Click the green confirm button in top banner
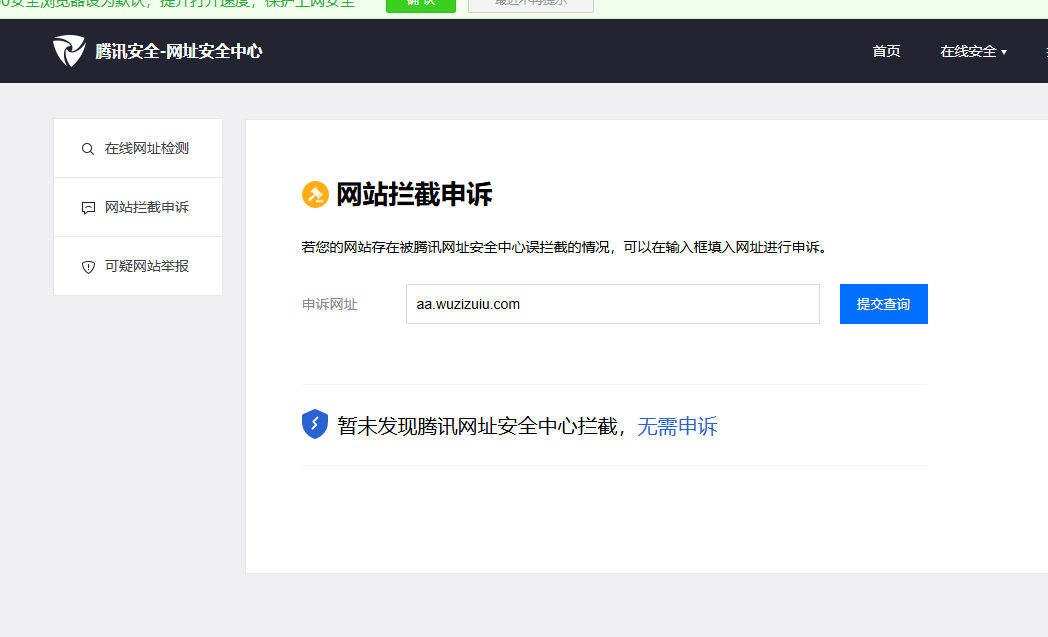 tap(421, 5)
